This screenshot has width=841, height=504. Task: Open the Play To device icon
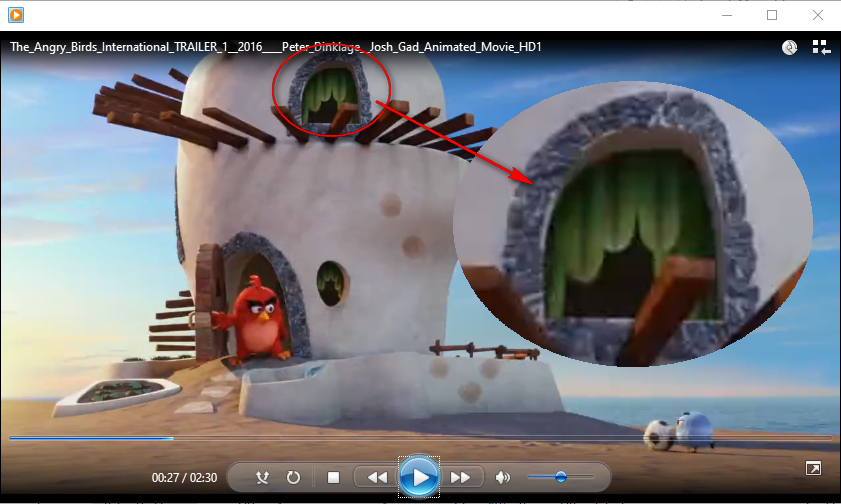click(790, 47)
